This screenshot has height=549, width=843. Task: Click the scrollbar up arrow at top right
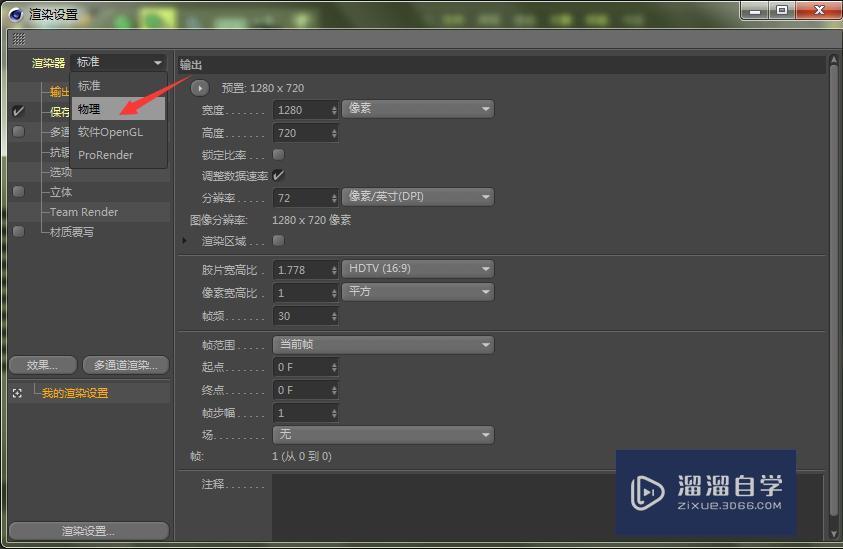tap(834, 59)
